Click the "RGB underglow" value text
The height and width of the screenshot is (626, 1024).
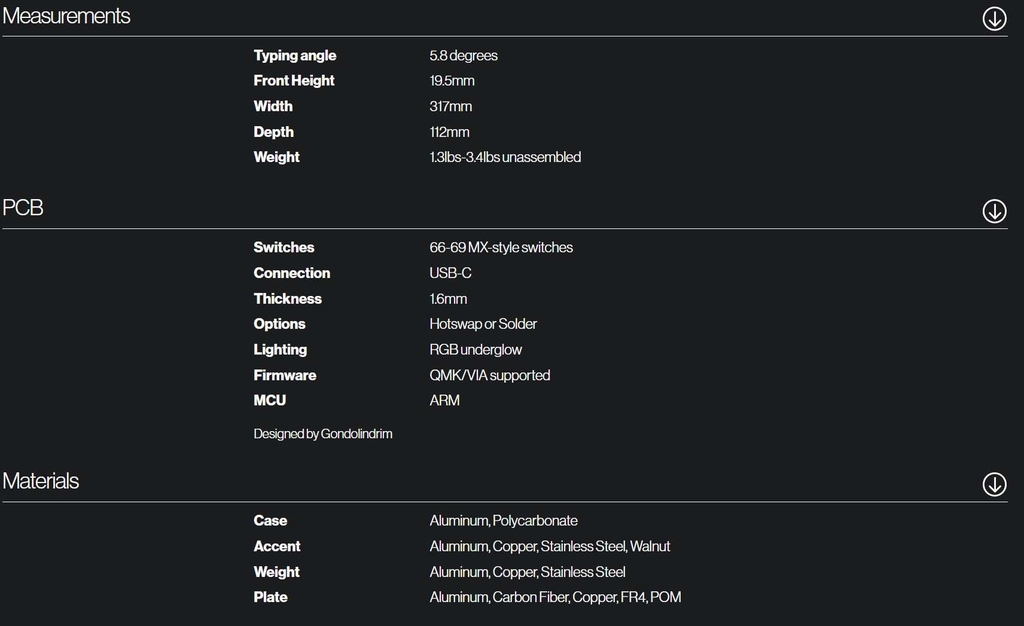(476, 350)
